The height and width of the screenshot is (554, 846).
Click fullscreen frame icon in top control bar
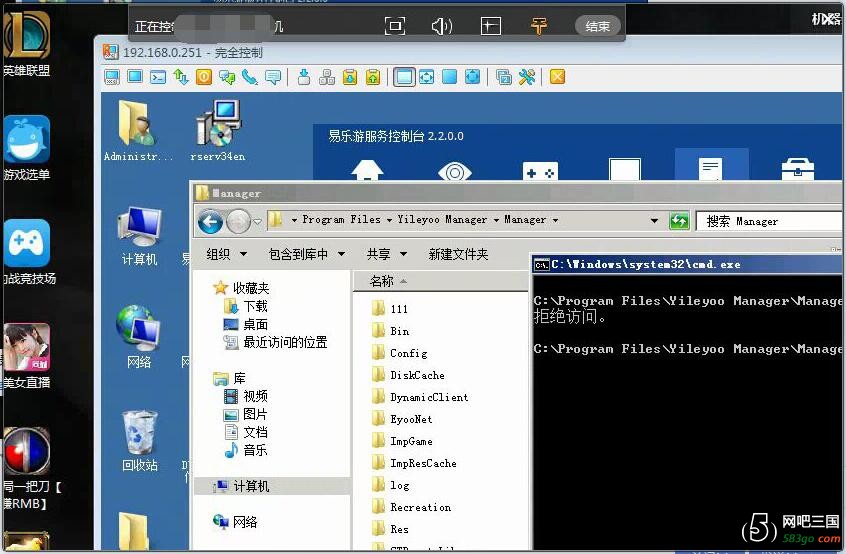pyautogui.click(x=395, y=26)
